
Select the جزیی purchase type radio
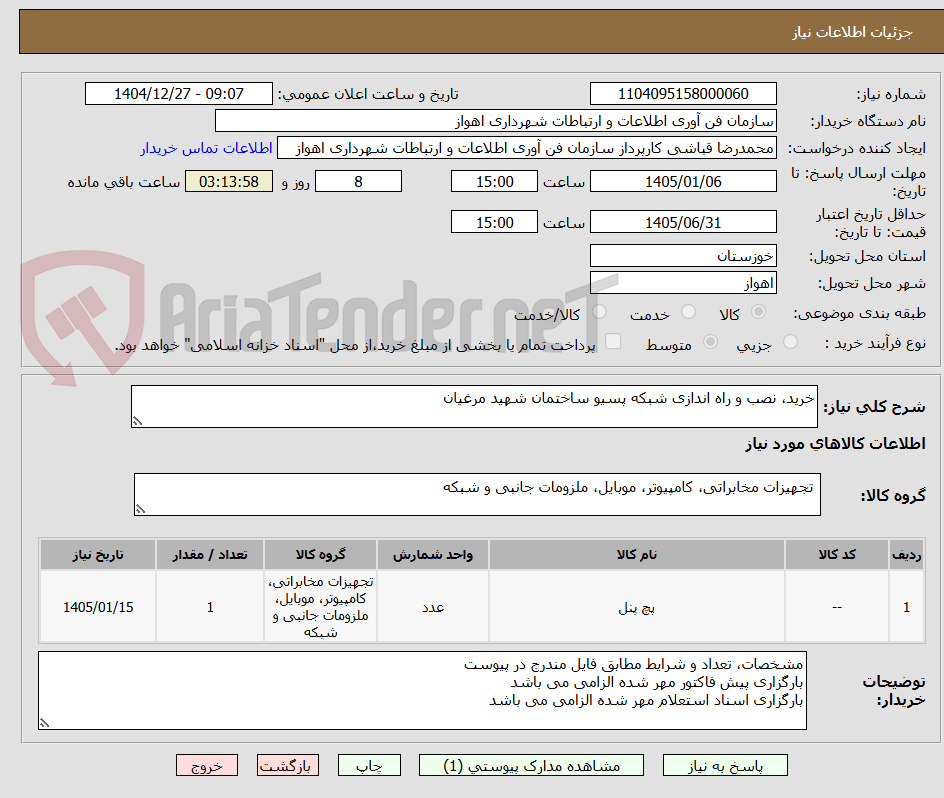coord(790,342)
